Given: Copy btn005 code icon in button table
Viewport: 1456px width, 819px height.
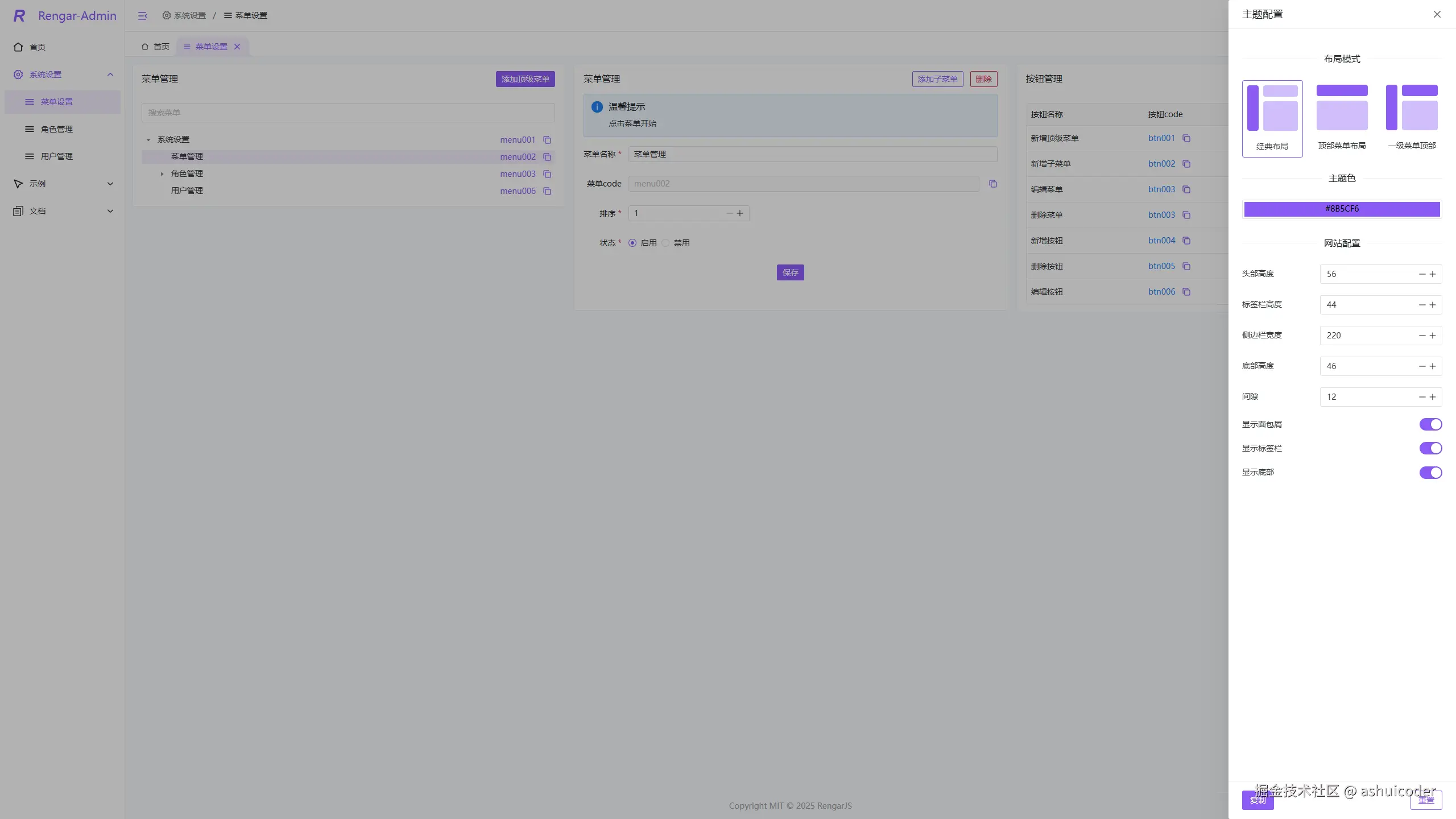Looking at the screenshot, I should pyautogui.click(x=1186, y=266).
